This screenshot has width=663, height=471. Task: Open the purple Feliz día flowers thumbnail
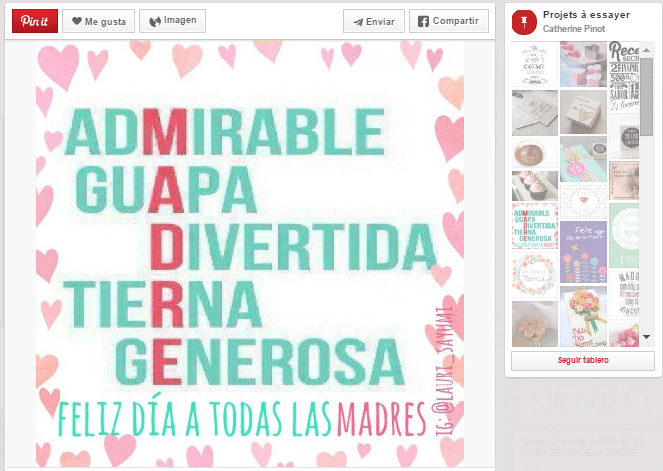(x=583, y=243)
